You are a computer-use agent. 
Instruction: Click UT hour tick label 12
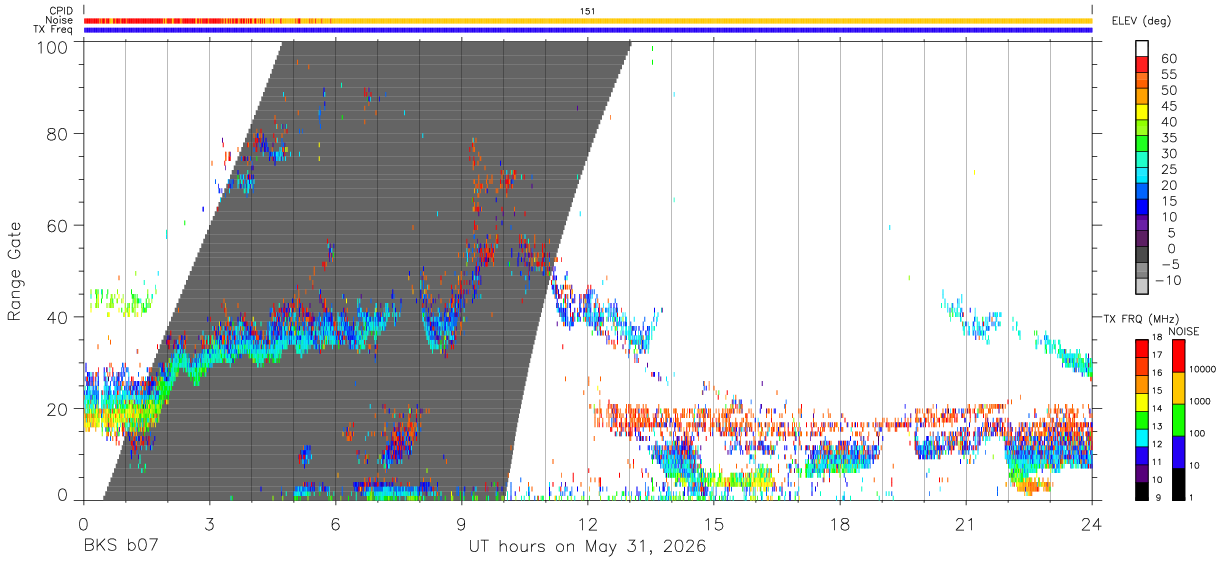coord(587,523)
